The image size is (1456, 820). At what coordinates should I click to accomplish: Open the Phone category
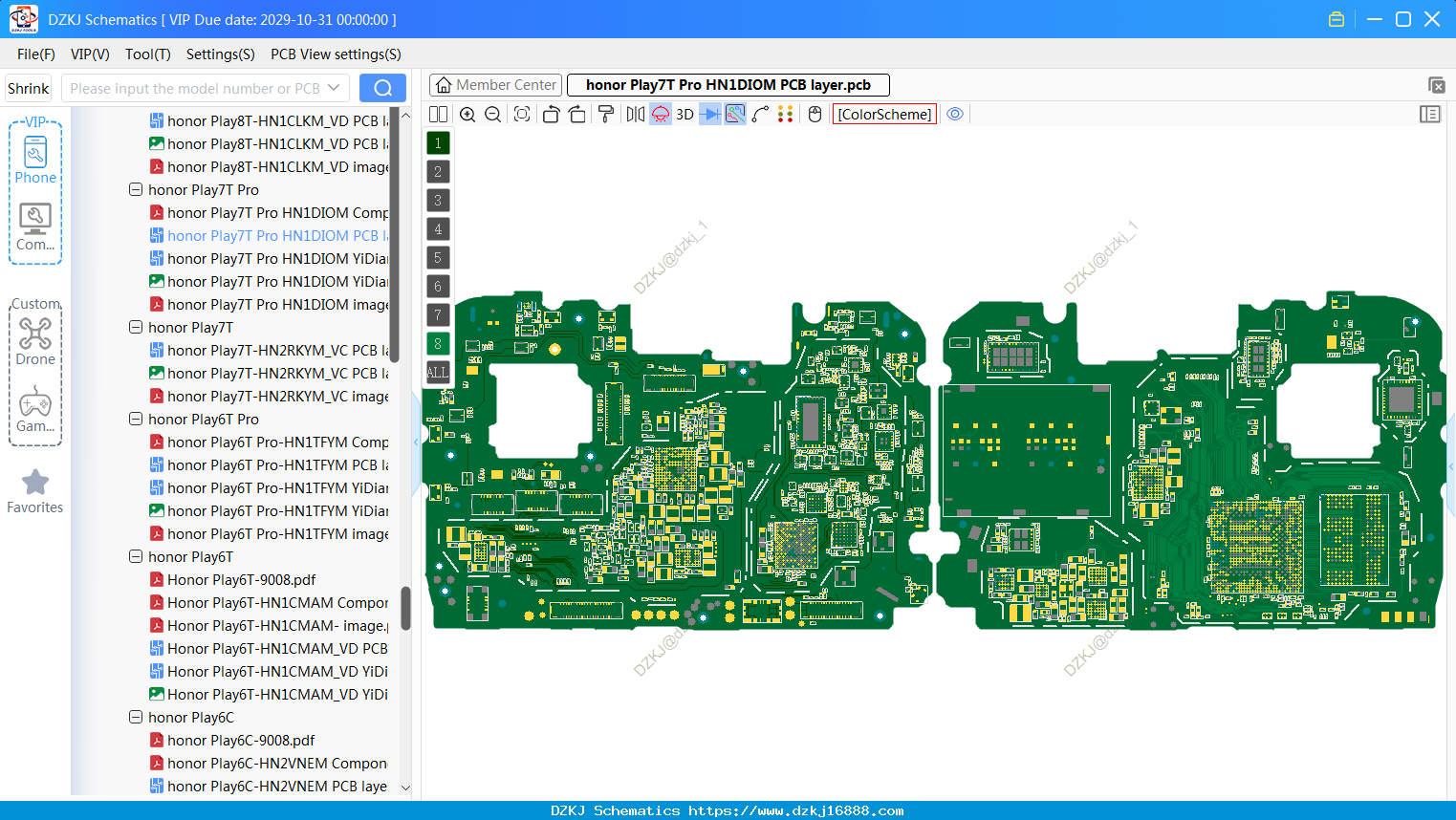[x=35, y=160]
